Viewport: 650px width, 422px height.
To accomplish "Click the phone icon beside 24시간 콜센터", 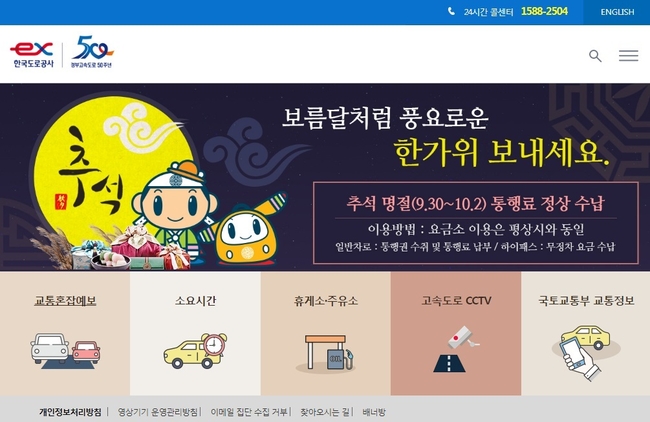I will coord(451,12).
